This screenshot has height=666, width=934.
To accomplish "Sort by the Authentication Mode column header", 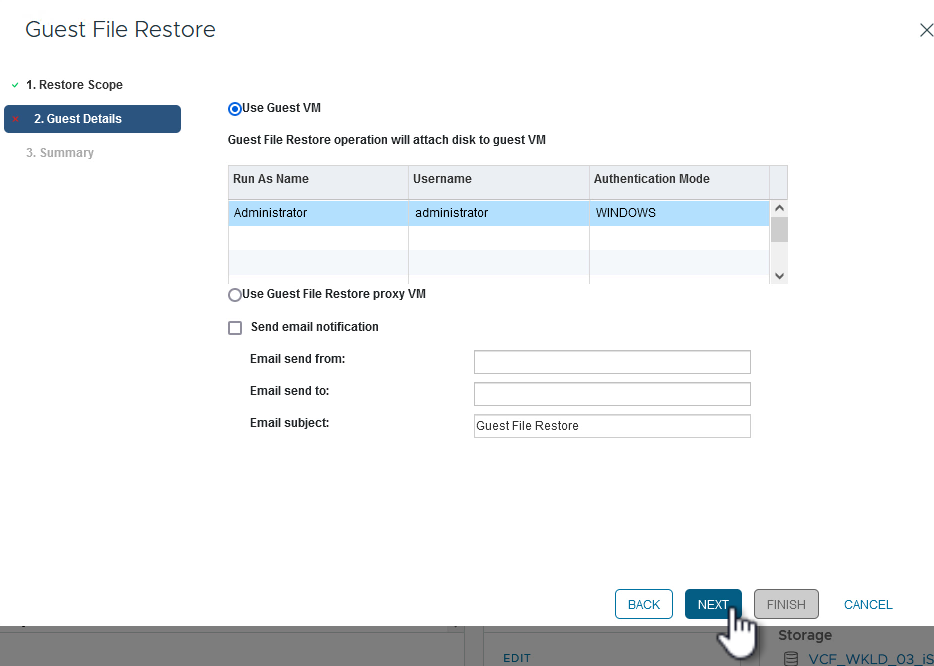I will [x=651, y=179].
